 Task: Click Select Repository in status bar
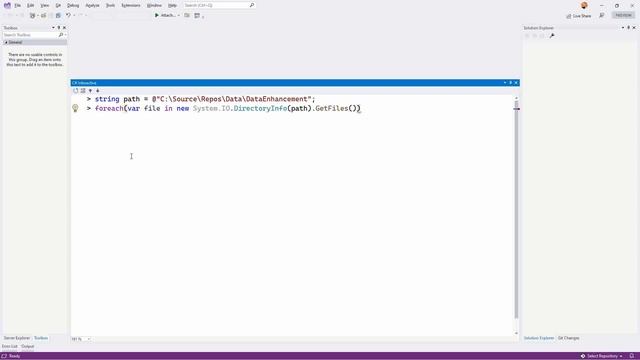point(602,356)
